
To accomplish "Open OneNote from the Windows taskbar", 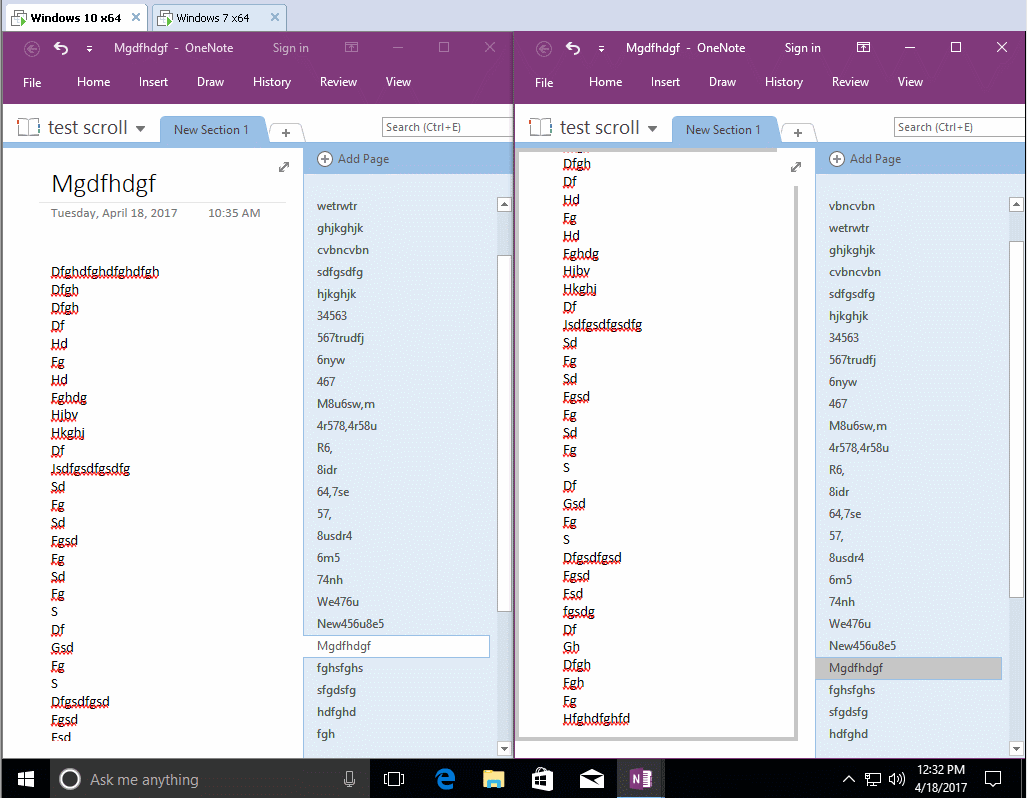I will click(x=638, y=777).
